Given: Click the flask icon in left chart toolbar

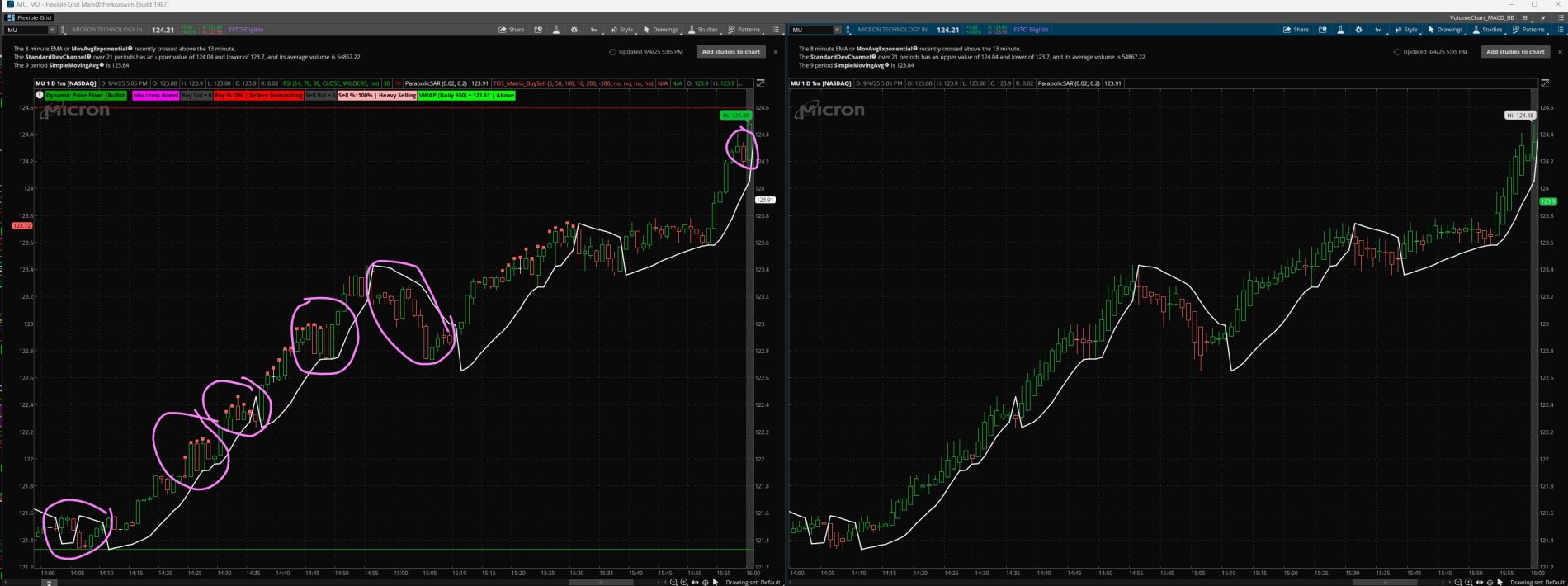Looking at the screenshot, I should pos(556,30).
